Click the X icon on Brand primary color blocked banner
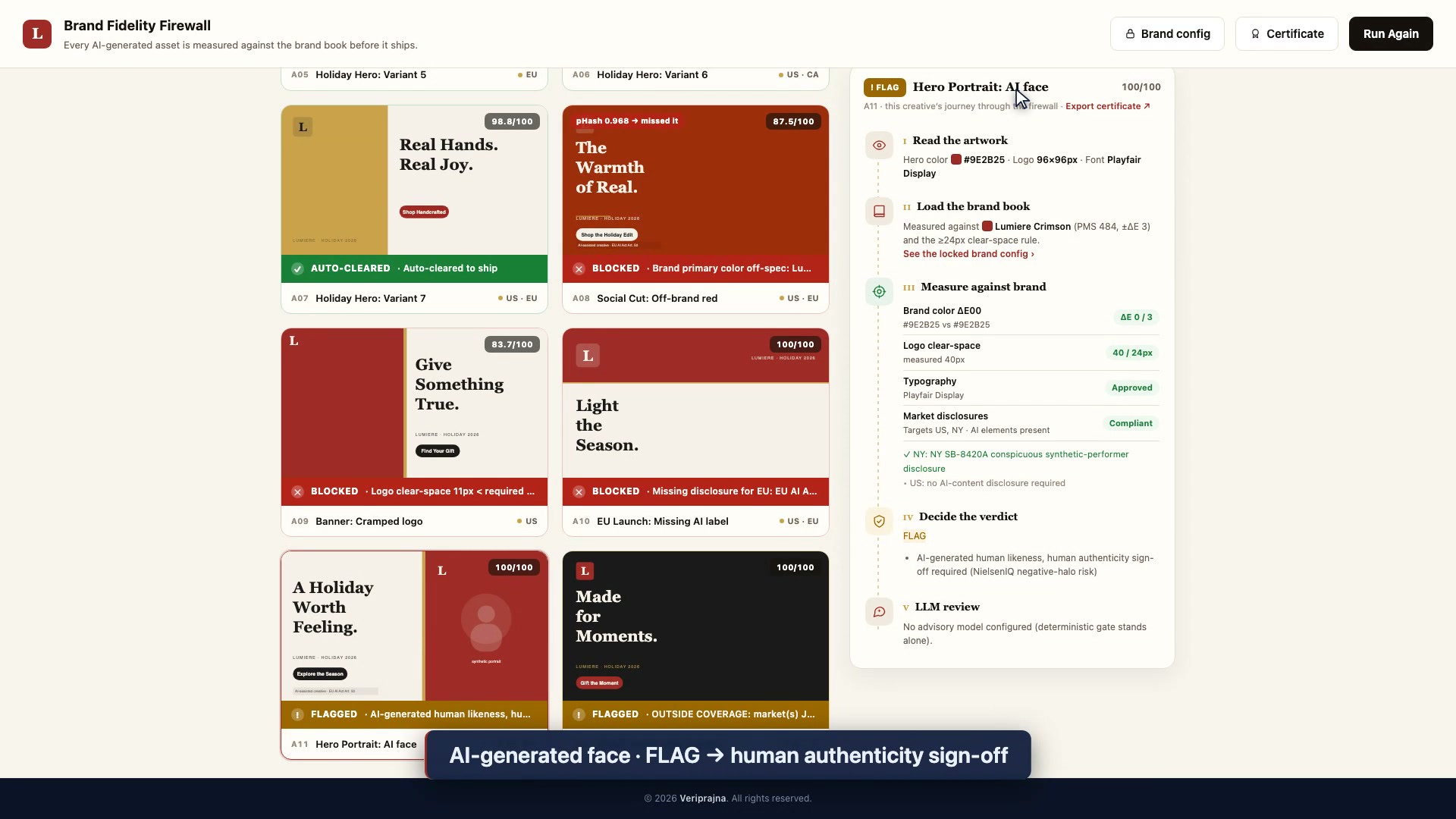 [579, 268]
